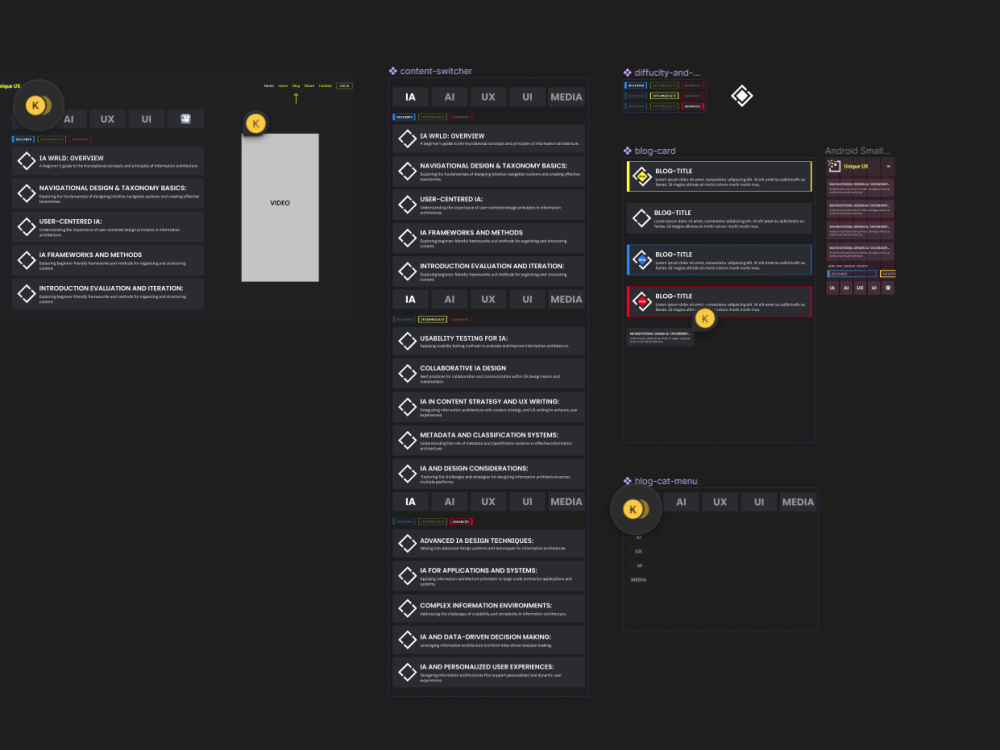Click the purple component icon beside "blog-card" label
The width and height of the screenshot is (1000, 750).
coord(625,150)
